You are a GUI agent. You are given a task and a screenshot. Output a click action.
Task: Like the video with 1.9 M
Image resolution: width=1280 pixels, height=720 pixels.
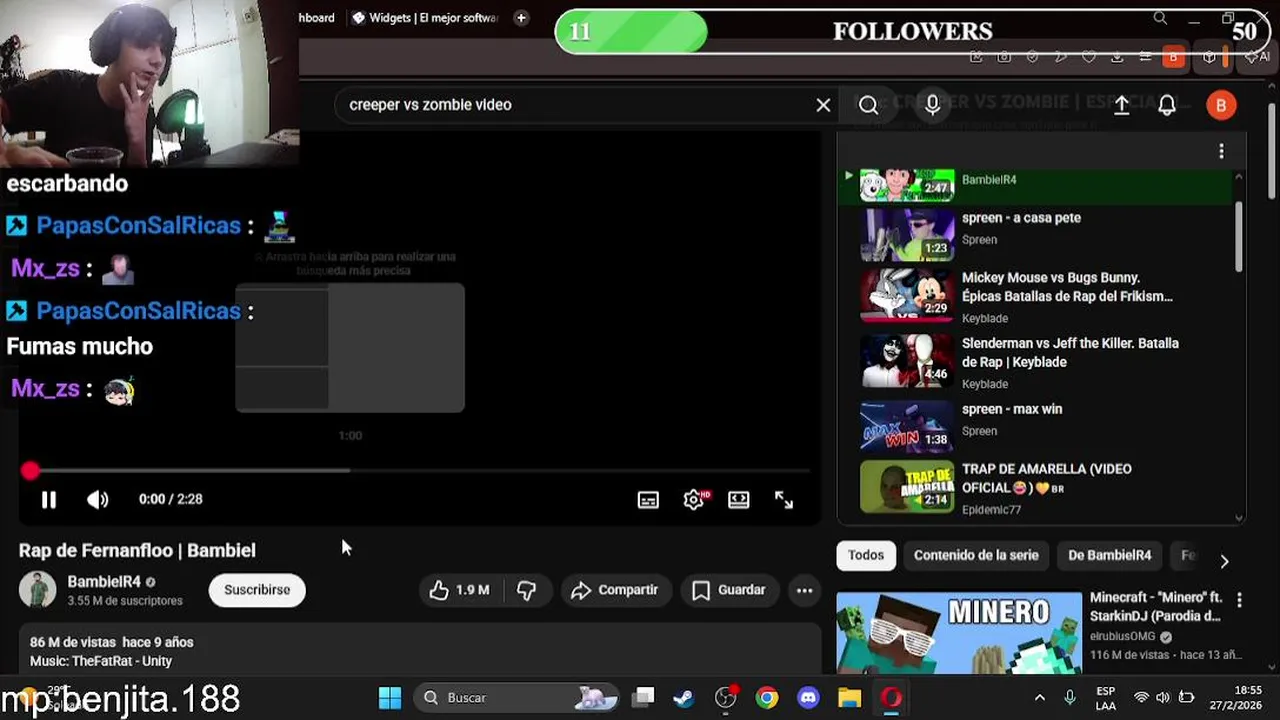coord(460,590)
